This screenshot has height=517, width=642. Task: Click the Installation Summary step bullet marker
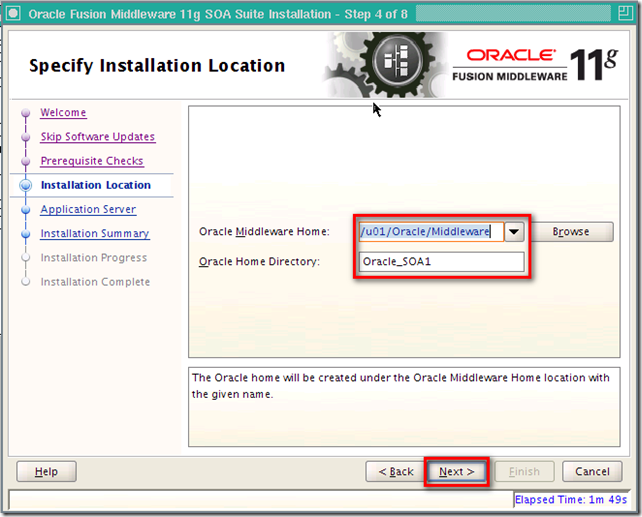pos(25,234)
